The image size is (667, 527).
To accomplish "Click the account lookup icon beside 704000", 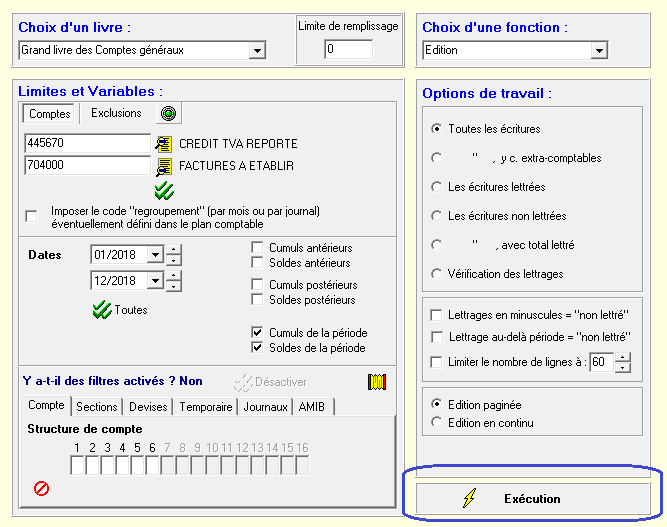I will tap(164, 166).
